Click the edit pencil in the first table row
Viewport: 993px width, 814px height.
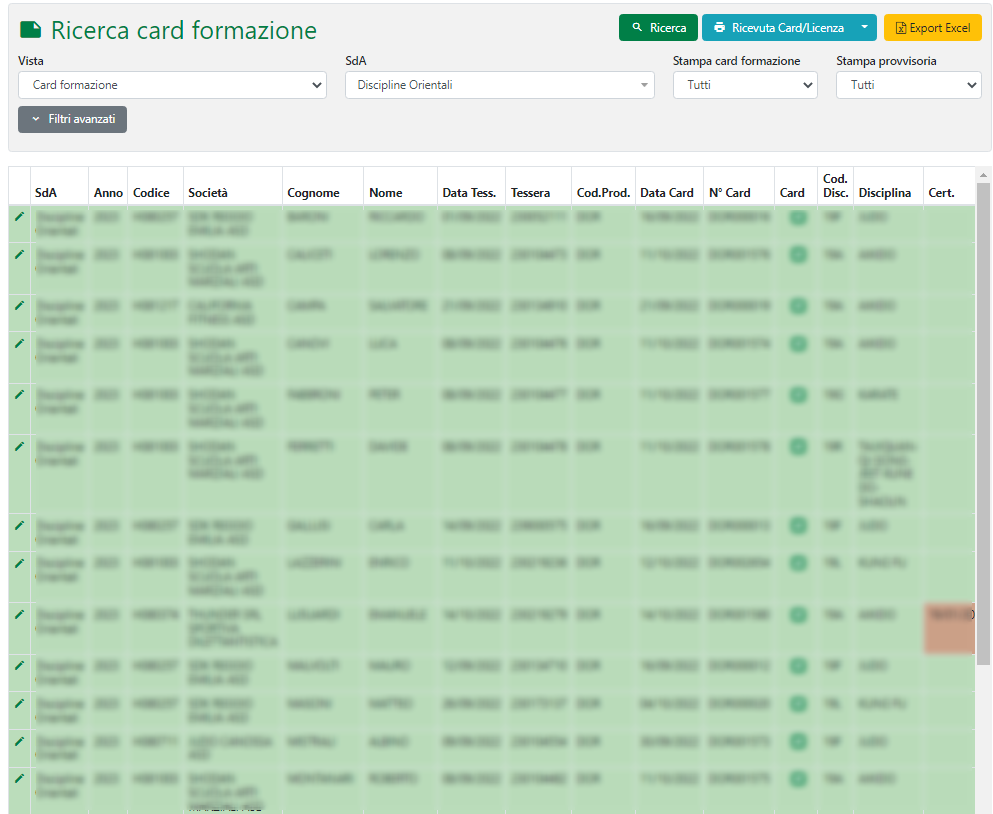coord(19,216)
